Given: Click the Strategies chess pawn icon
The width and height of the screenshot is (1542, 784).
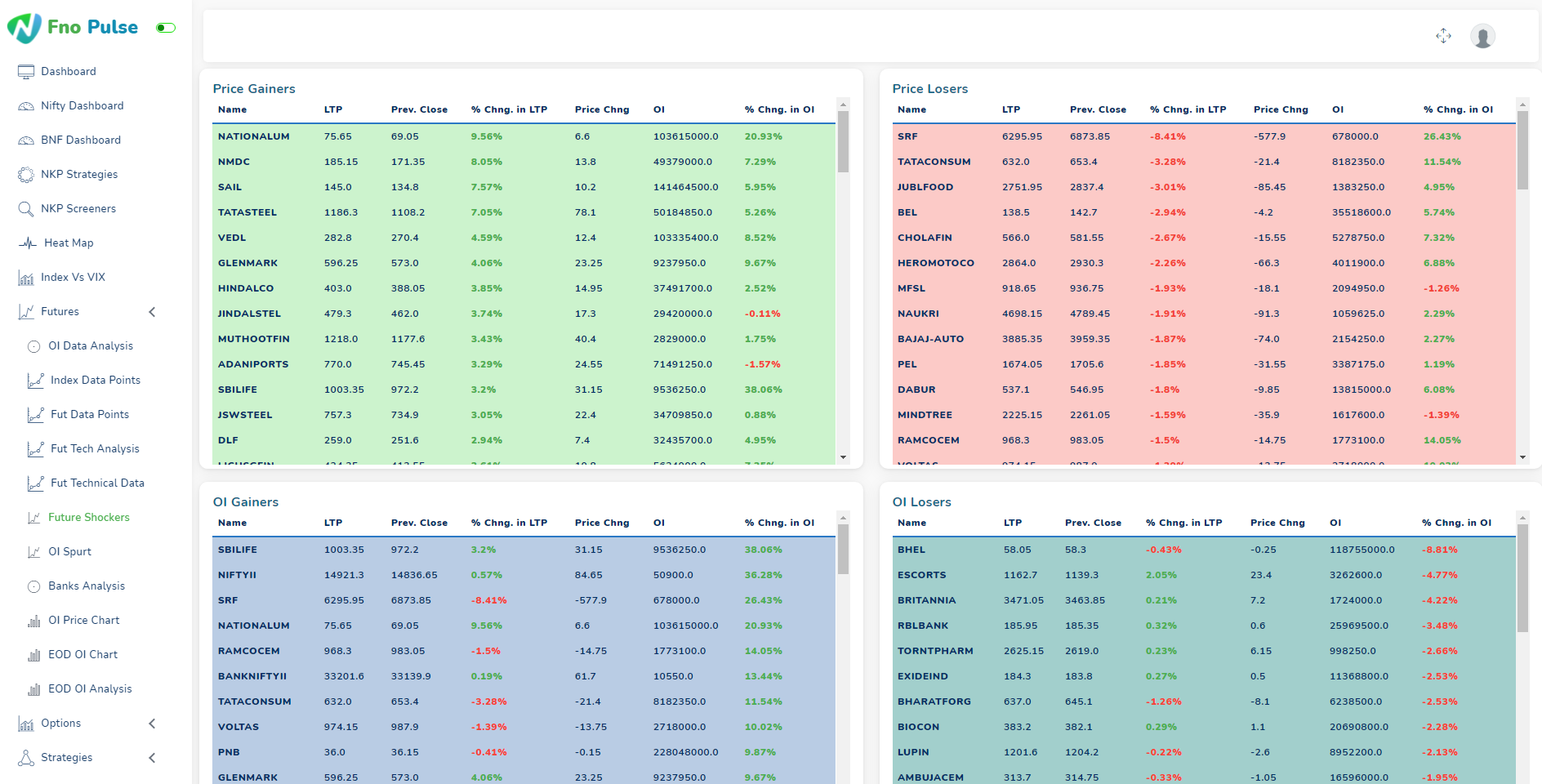Looking at the screenshot, I should tap(26, 758).
